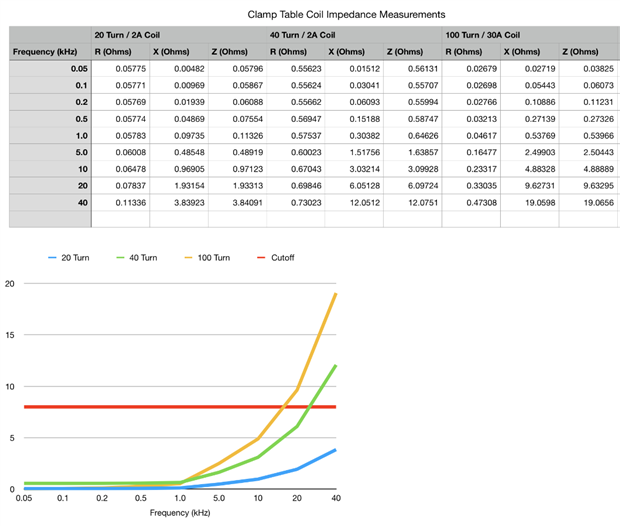Select cell with value 1.51756
The height and width of the screenshot is (526, 620).
click(x=354, y=152)
